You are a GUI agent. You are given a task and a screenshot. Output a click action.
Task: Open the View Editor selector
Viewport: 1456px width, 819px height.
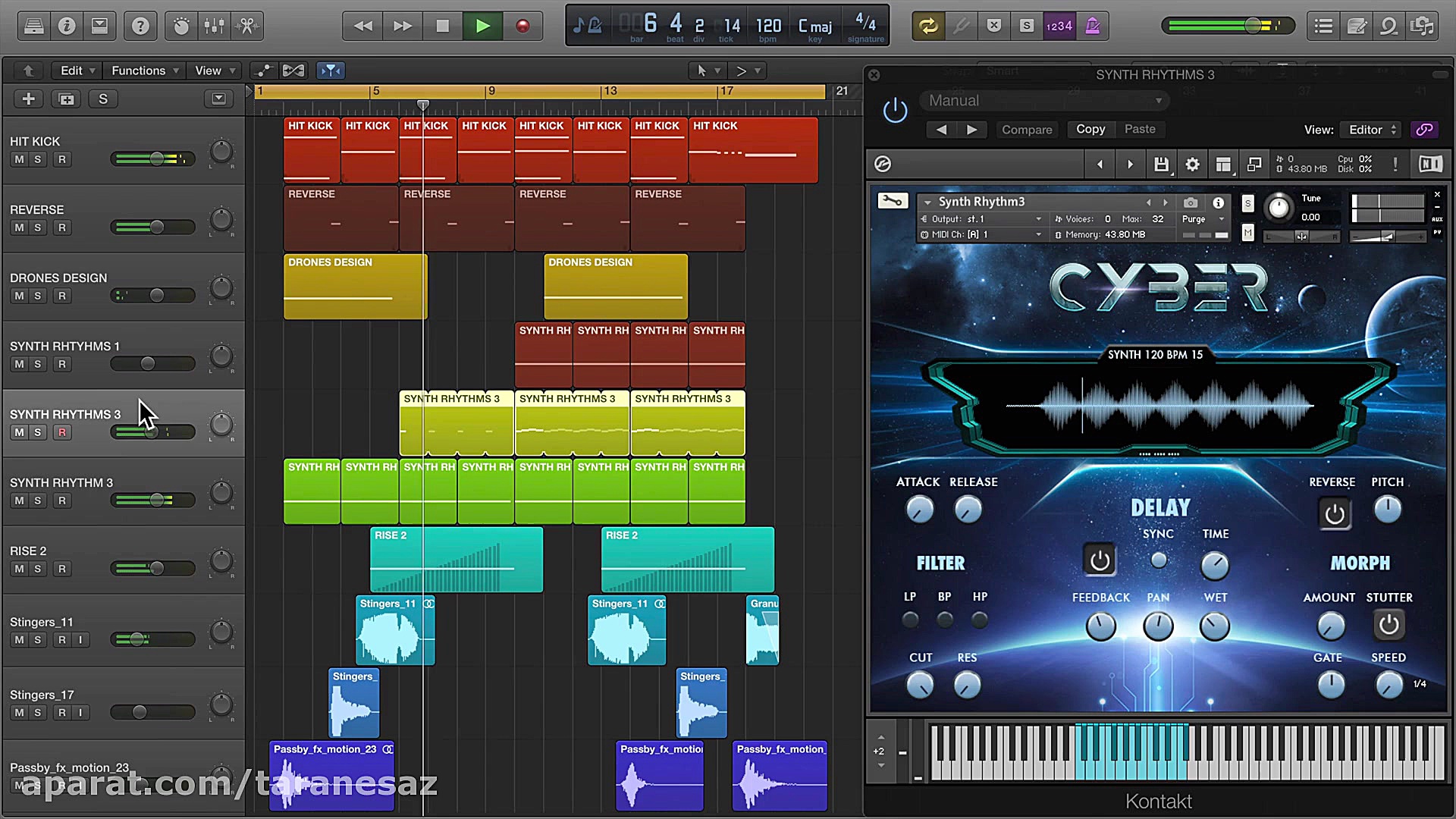(x=1370, y=130)
